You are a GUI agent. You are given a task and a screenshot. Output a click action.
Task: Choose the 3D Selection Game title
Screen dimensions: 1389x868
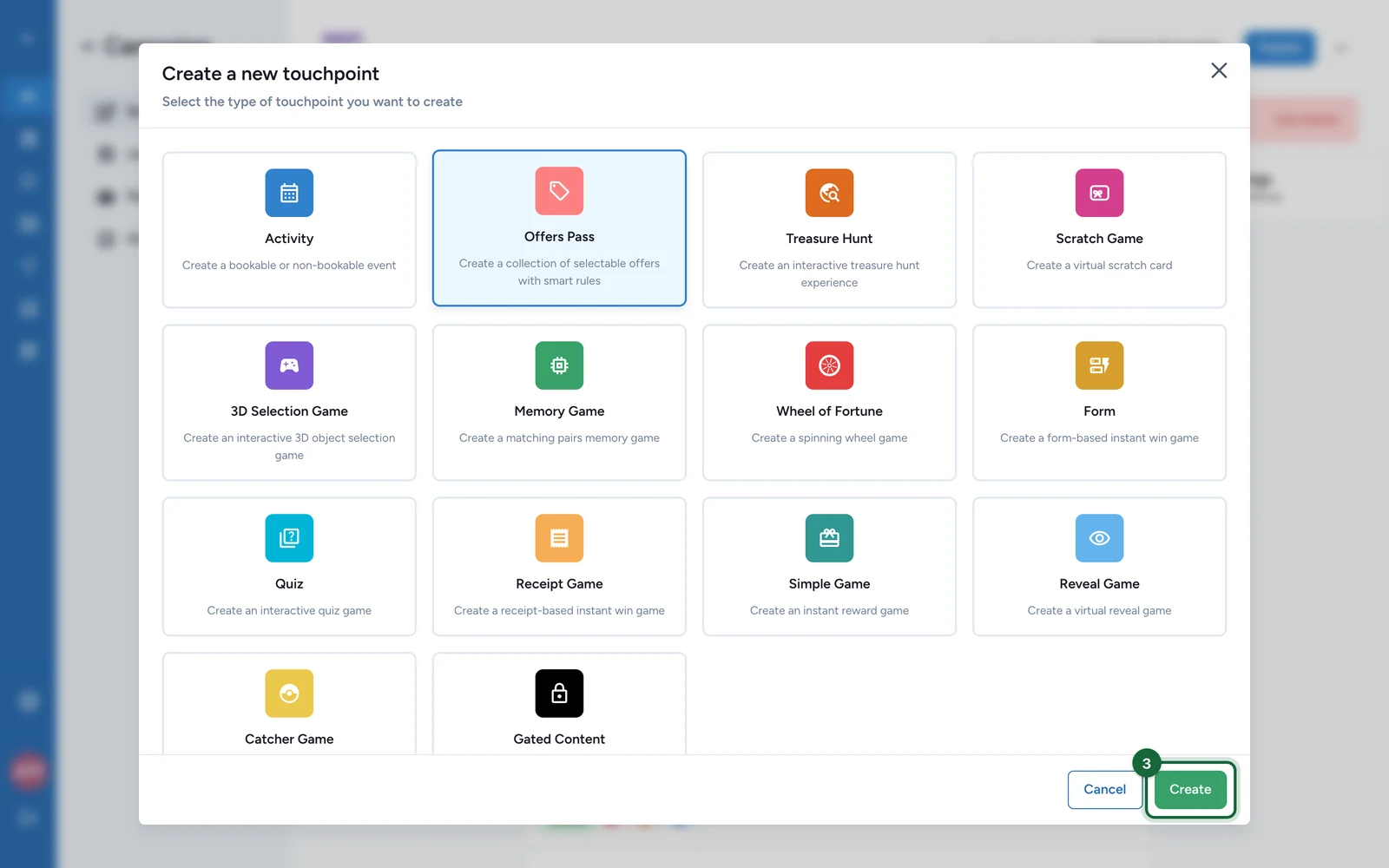point(289,411)
